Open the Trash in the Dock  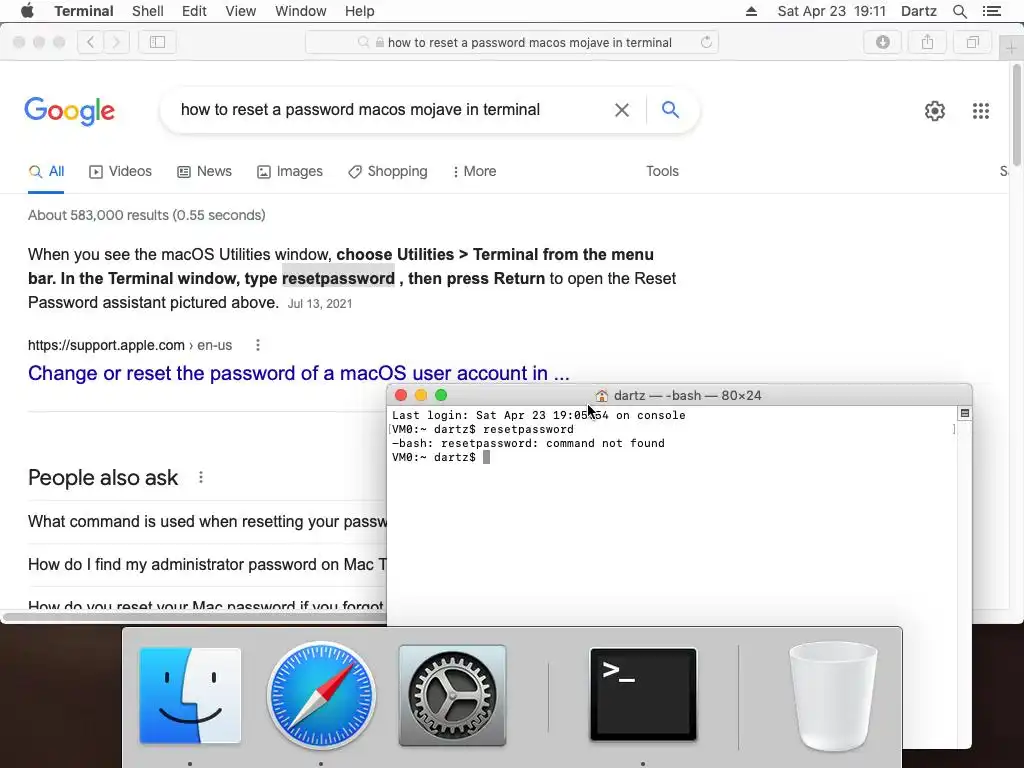[833, 696]
